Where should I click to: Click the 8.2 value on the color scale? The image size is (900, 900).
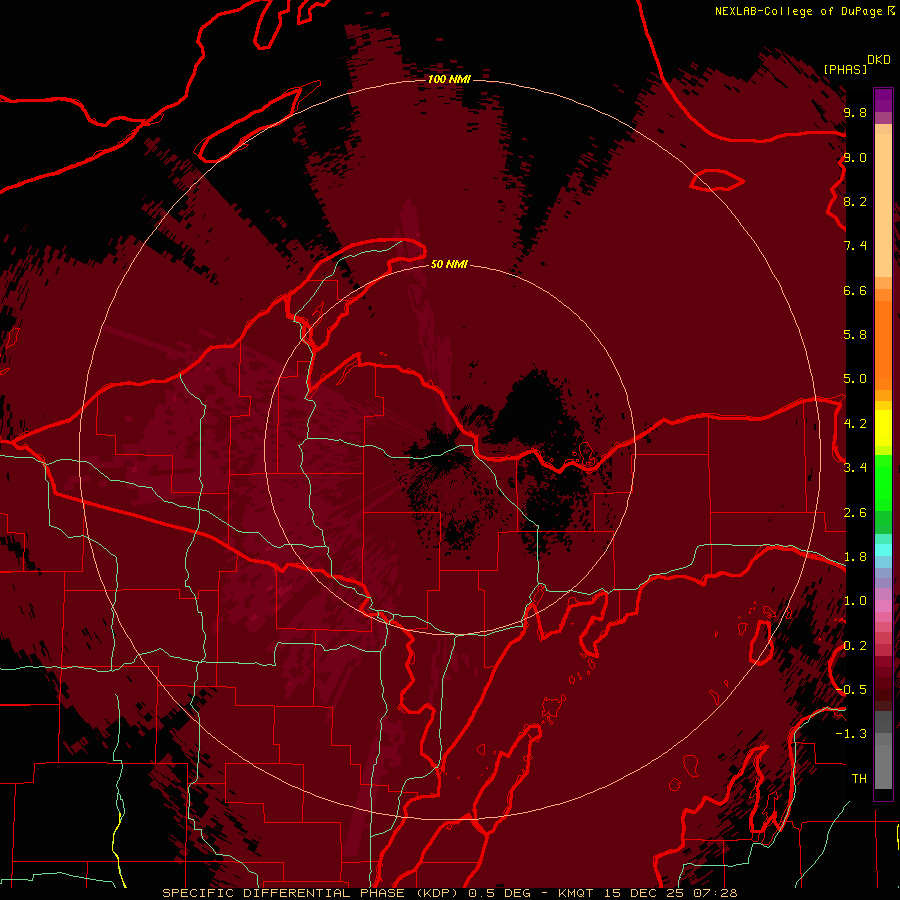click(x=855, y=201)
